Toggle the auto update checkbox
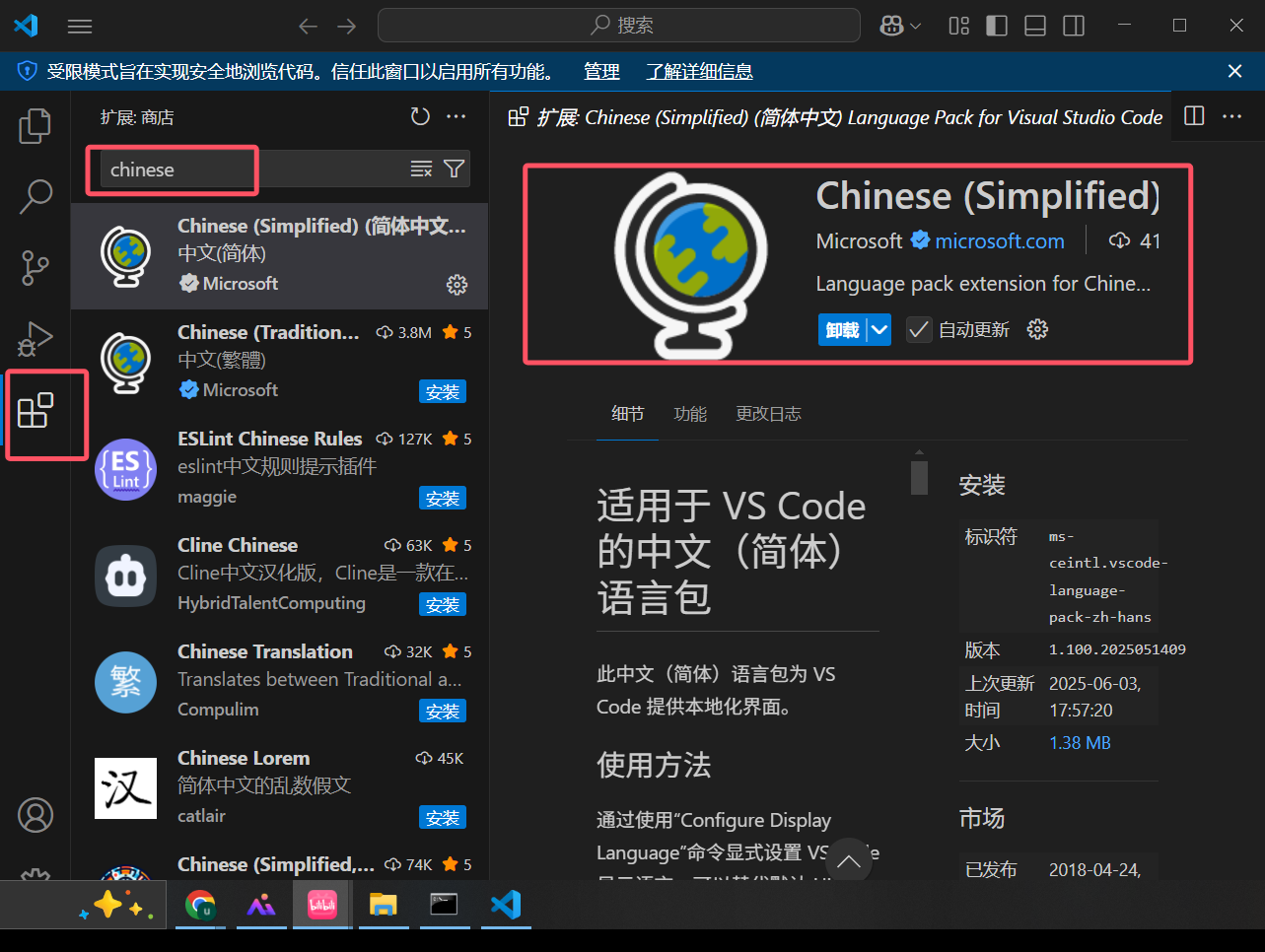This screenshot has height=952, width=1265. tap(919, 330)
